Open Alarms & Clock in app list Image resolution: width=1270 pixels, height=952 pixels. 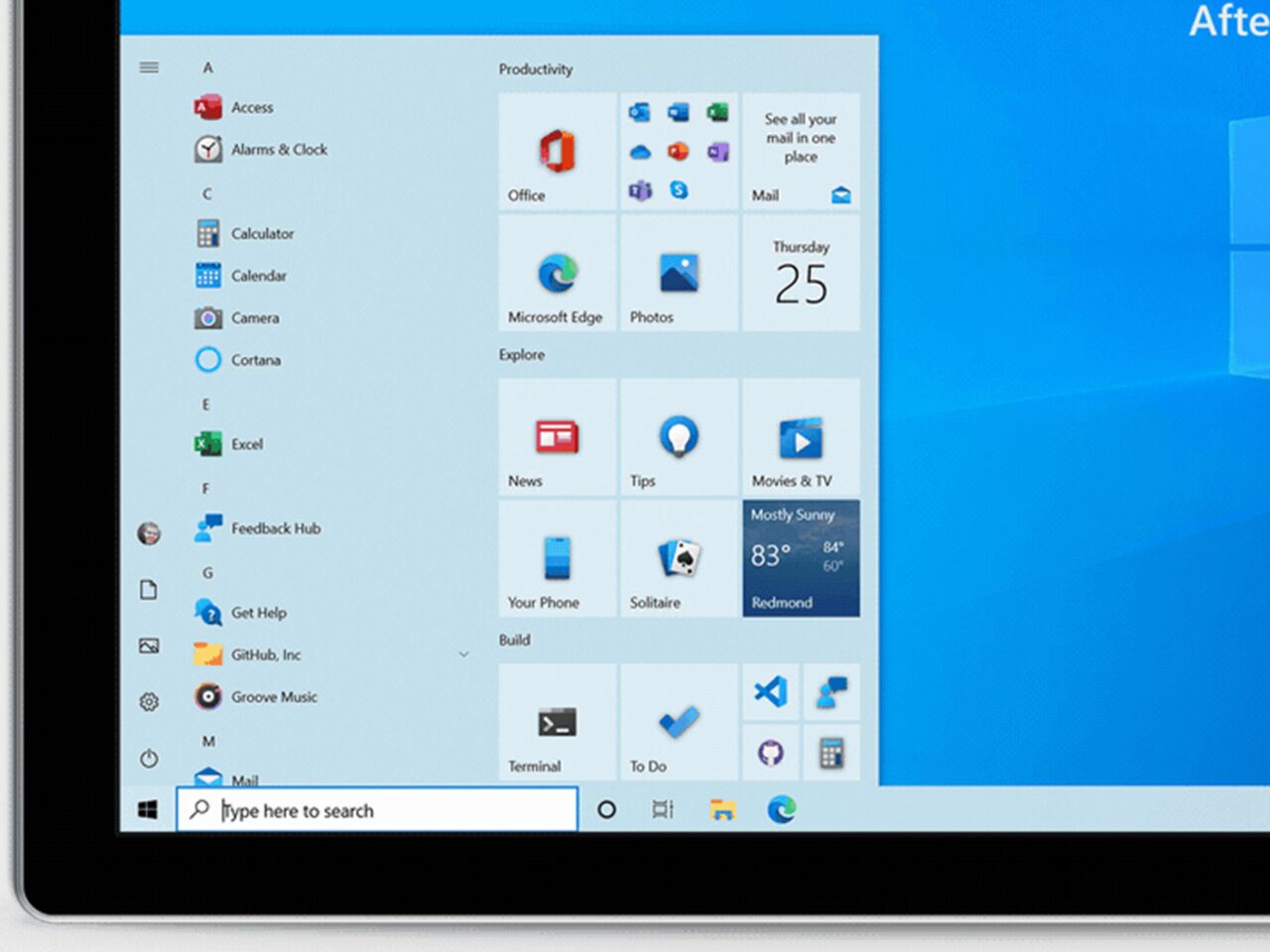tap(261, 150)
